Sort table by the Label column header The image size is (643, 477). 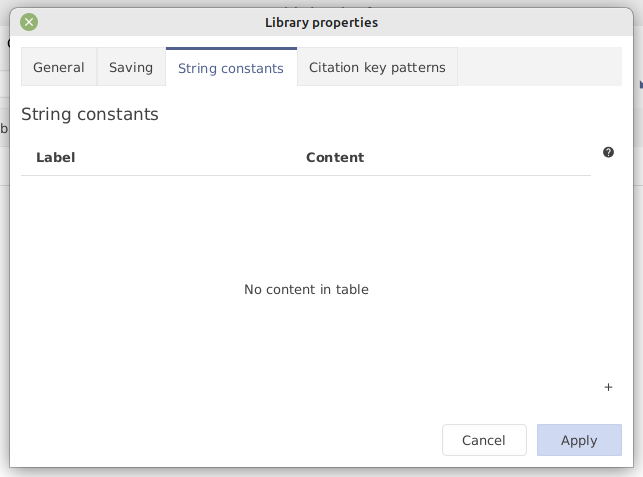[56, 157]
